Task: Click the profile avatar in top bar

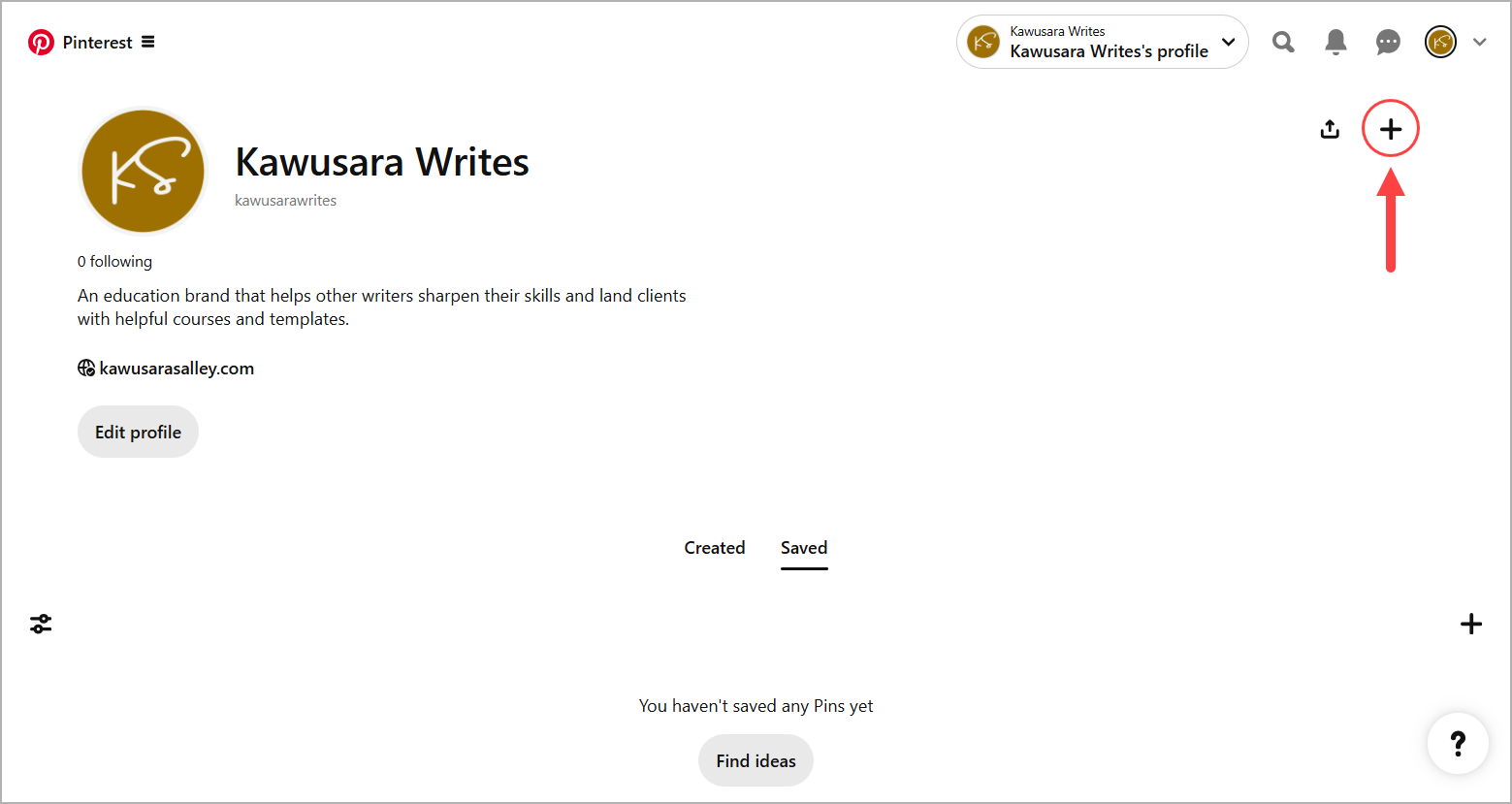Action: tap(1440, 42)
